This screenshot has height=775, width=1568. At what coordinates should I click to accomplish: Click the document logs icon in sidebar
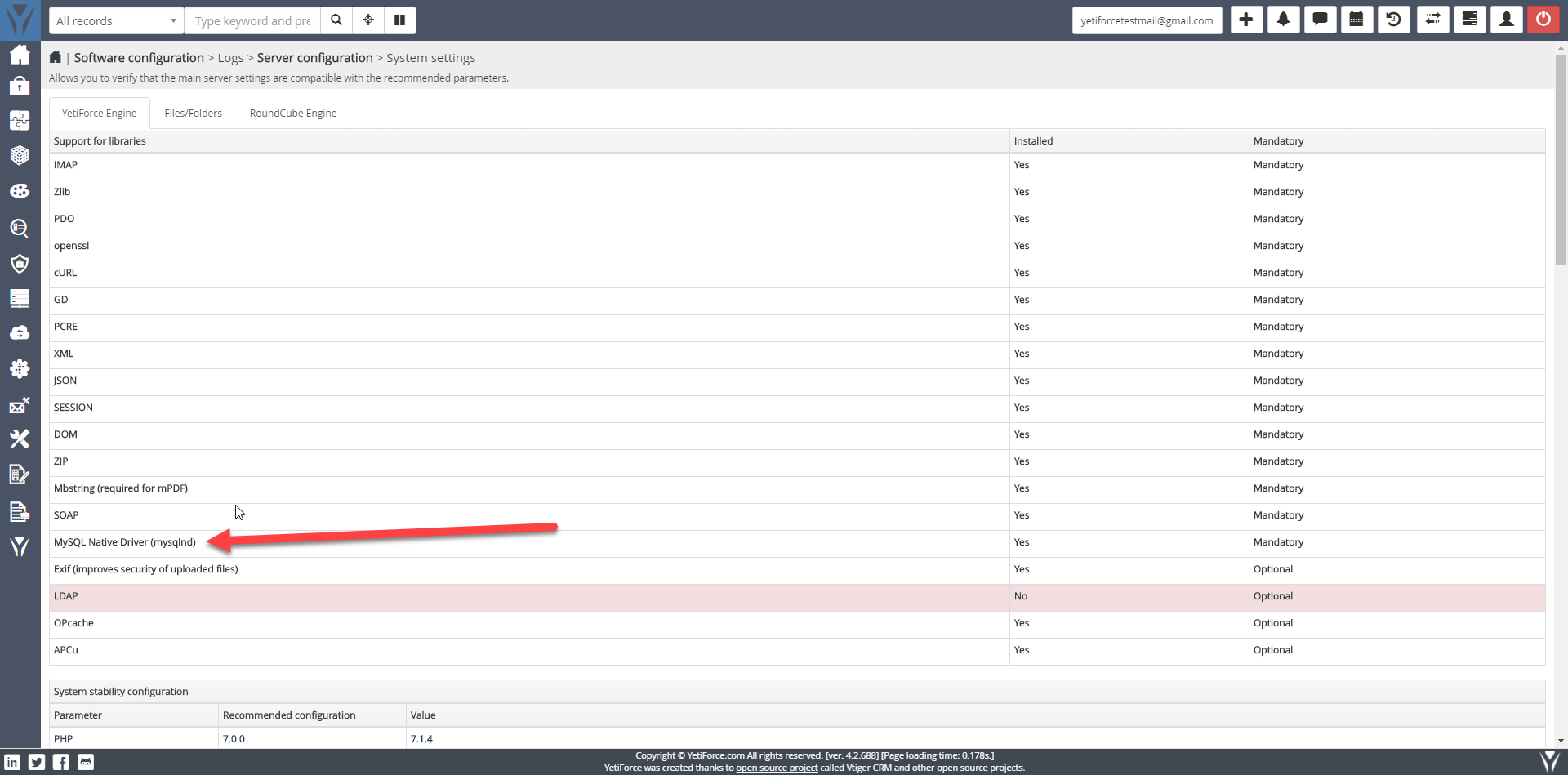(20, 511)
